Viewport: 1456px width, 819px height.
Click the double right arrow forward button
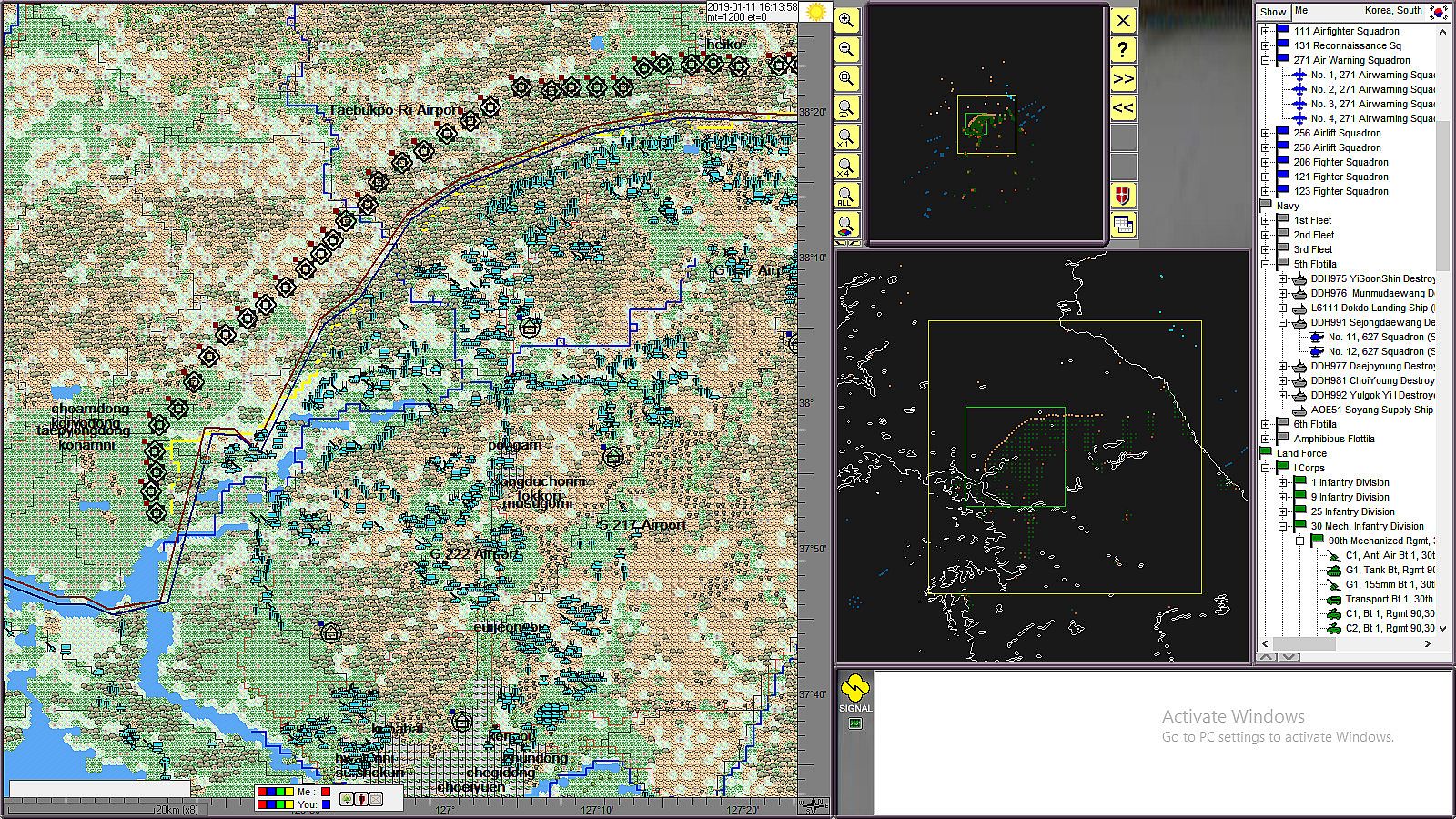(1124, 79)
